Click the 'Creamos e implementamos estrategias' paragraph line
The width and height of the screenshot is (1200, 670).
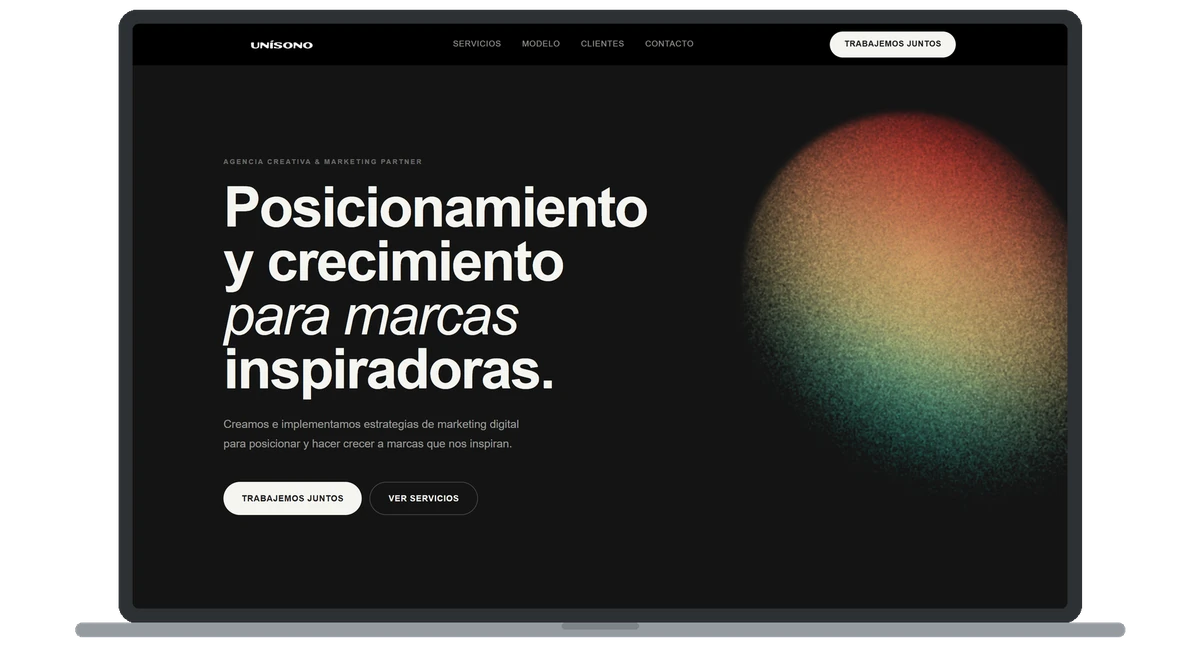(371, 424)
